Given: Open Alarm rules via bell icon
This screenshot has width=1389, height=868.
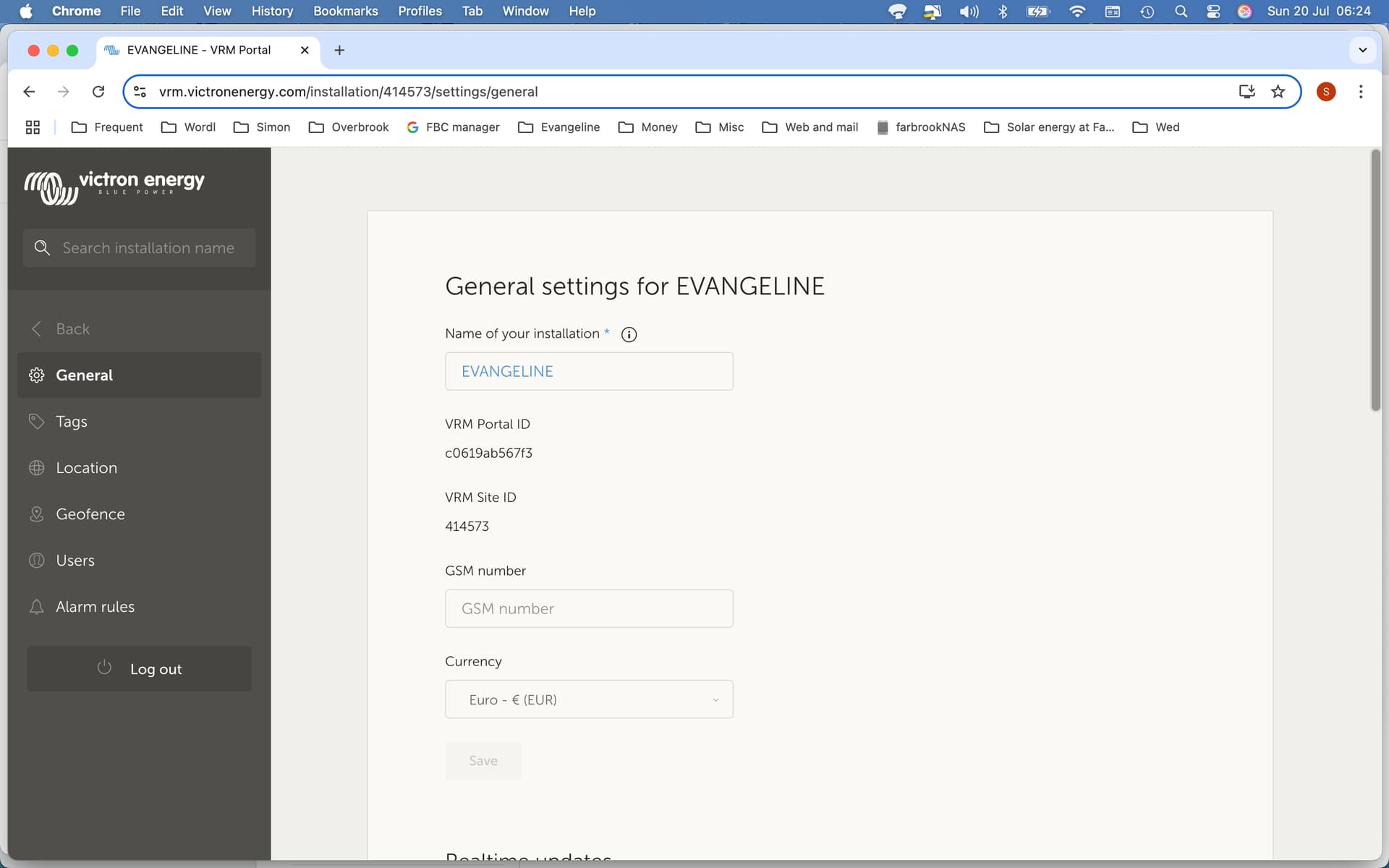Looking at the screenshot, I should [36, 607].
